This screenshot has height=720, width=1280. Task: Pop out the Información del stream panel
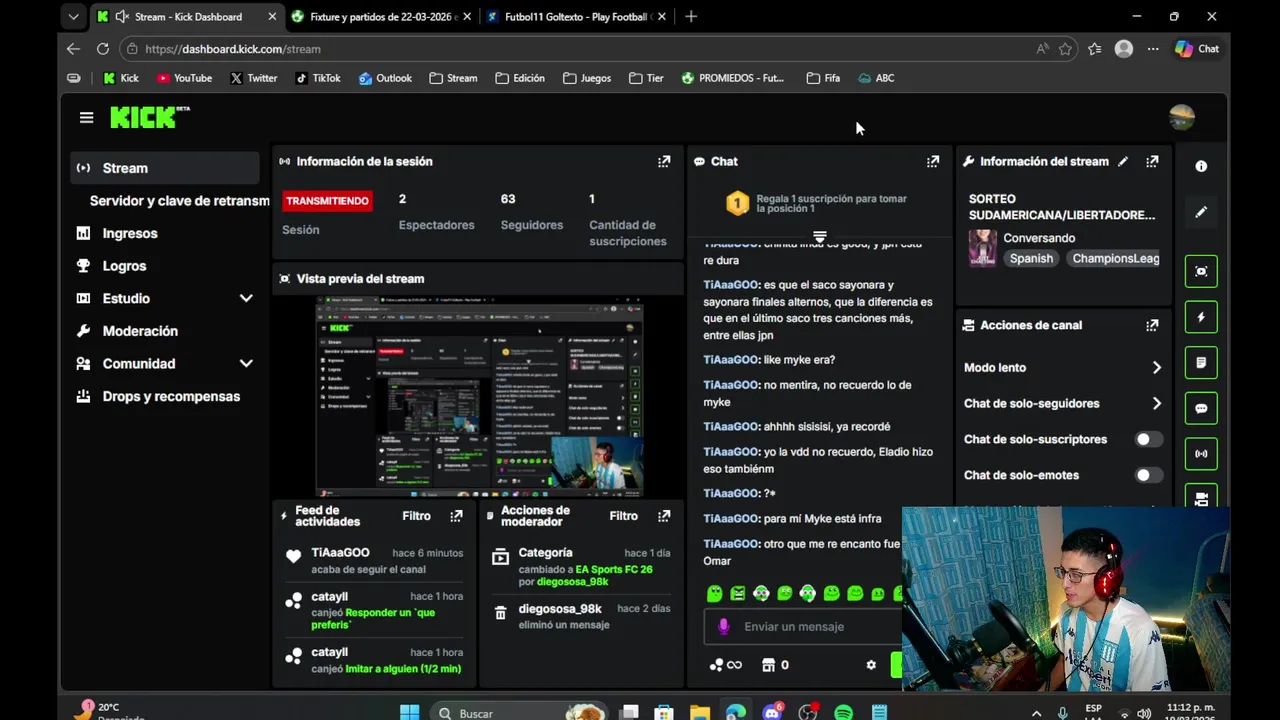pyautogui.click(x=1152, y=161)
